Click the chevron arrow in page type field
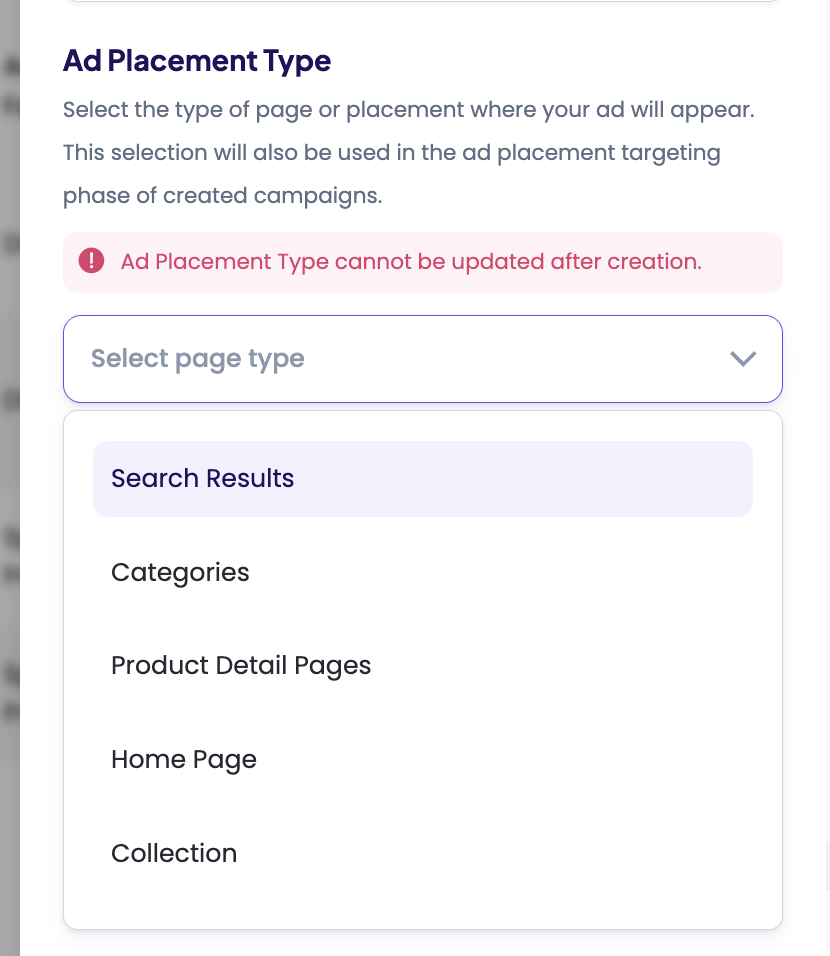This screenshot has width=830, height=956. pyautogui.click(x=742, y=359)
